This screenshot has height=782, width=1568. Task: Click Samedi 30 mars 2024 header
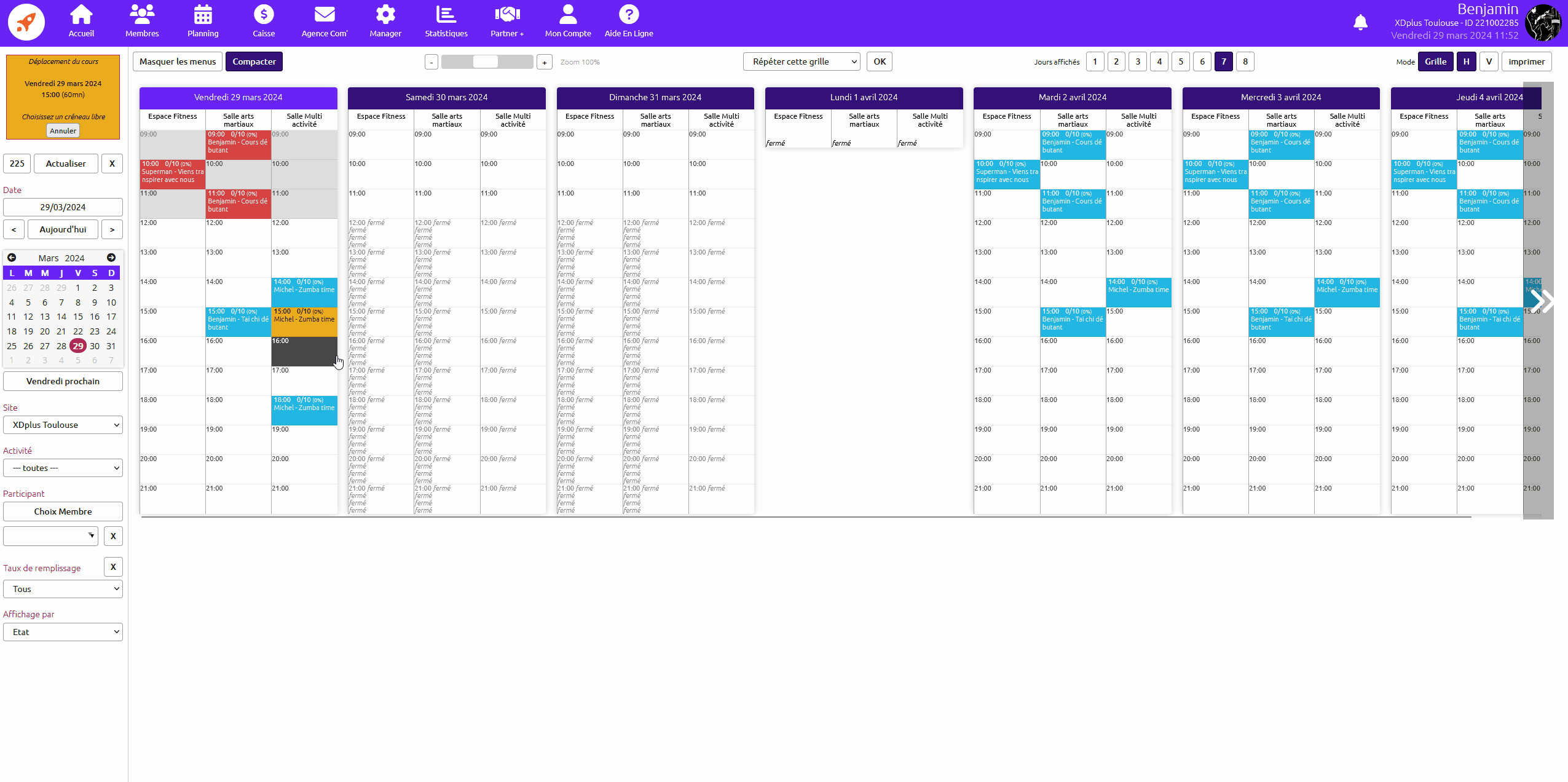coord(447,98)
